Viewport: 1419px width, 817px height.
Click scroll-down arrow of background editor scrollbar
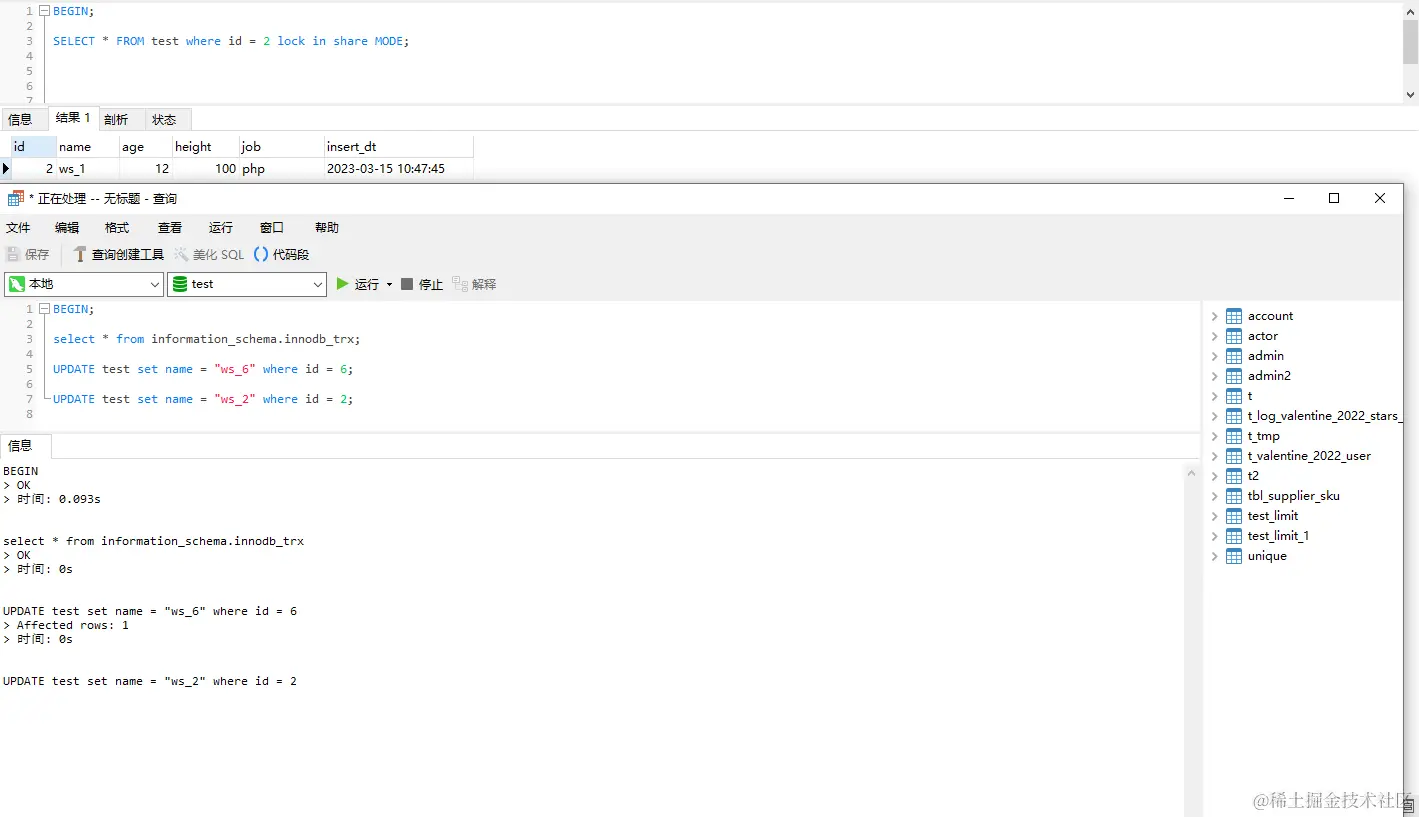[x=1410, y=95]
